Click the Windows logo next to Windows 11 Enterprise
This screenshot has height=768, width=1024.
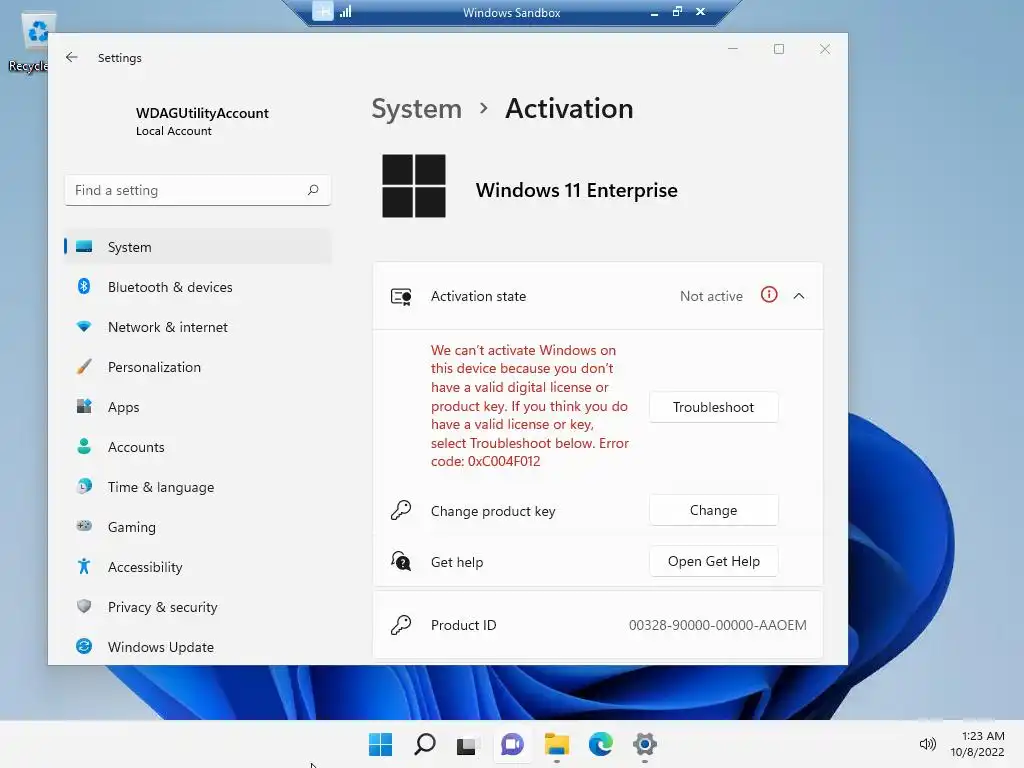click(413, 186)
